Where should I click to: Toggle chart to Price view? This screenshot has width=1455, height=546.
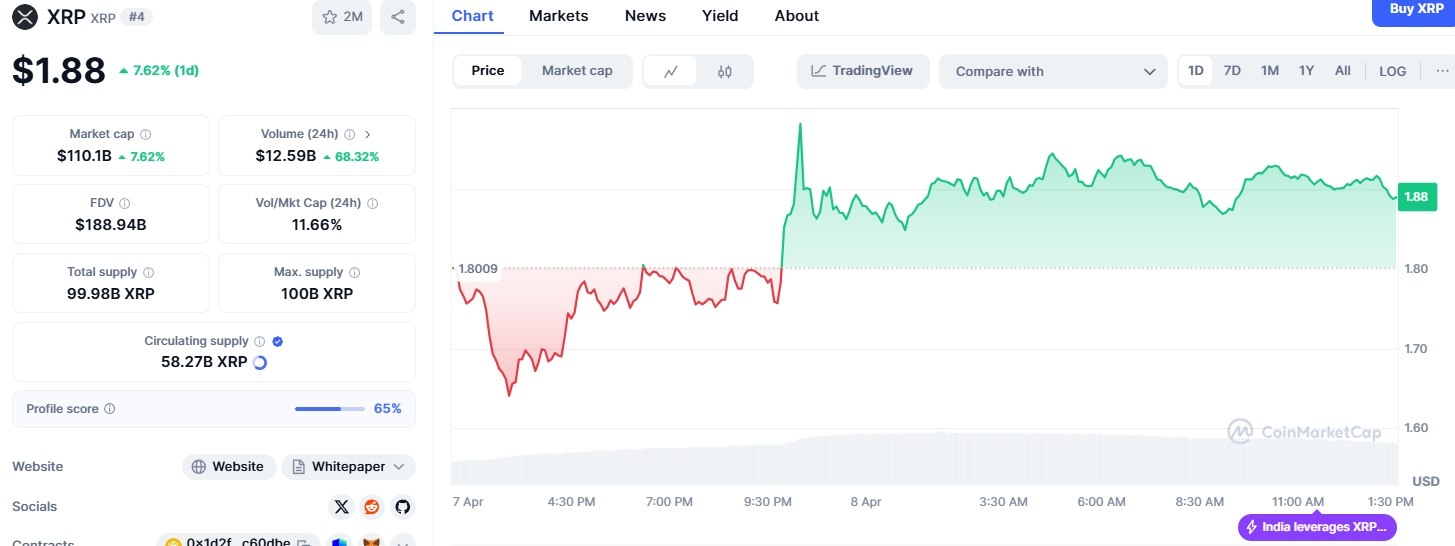coord(488,71)
